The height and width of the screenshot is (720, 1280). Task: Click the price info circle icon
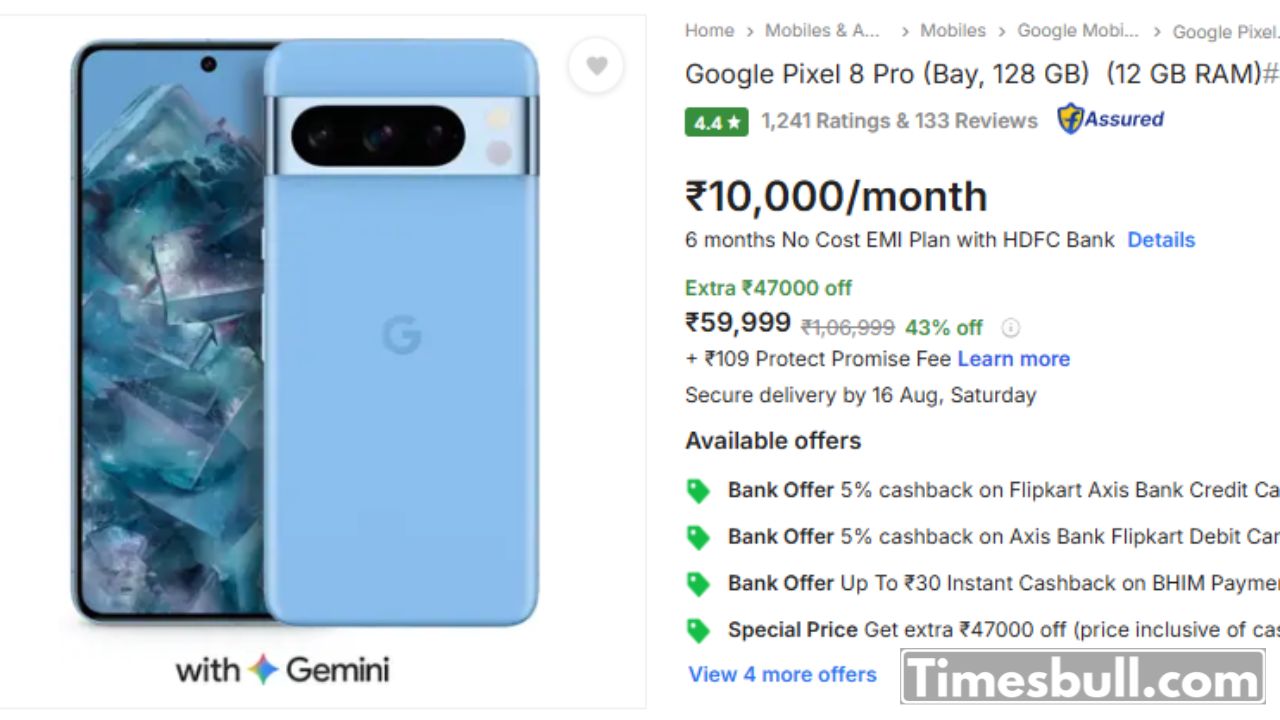coord(1011,328)
